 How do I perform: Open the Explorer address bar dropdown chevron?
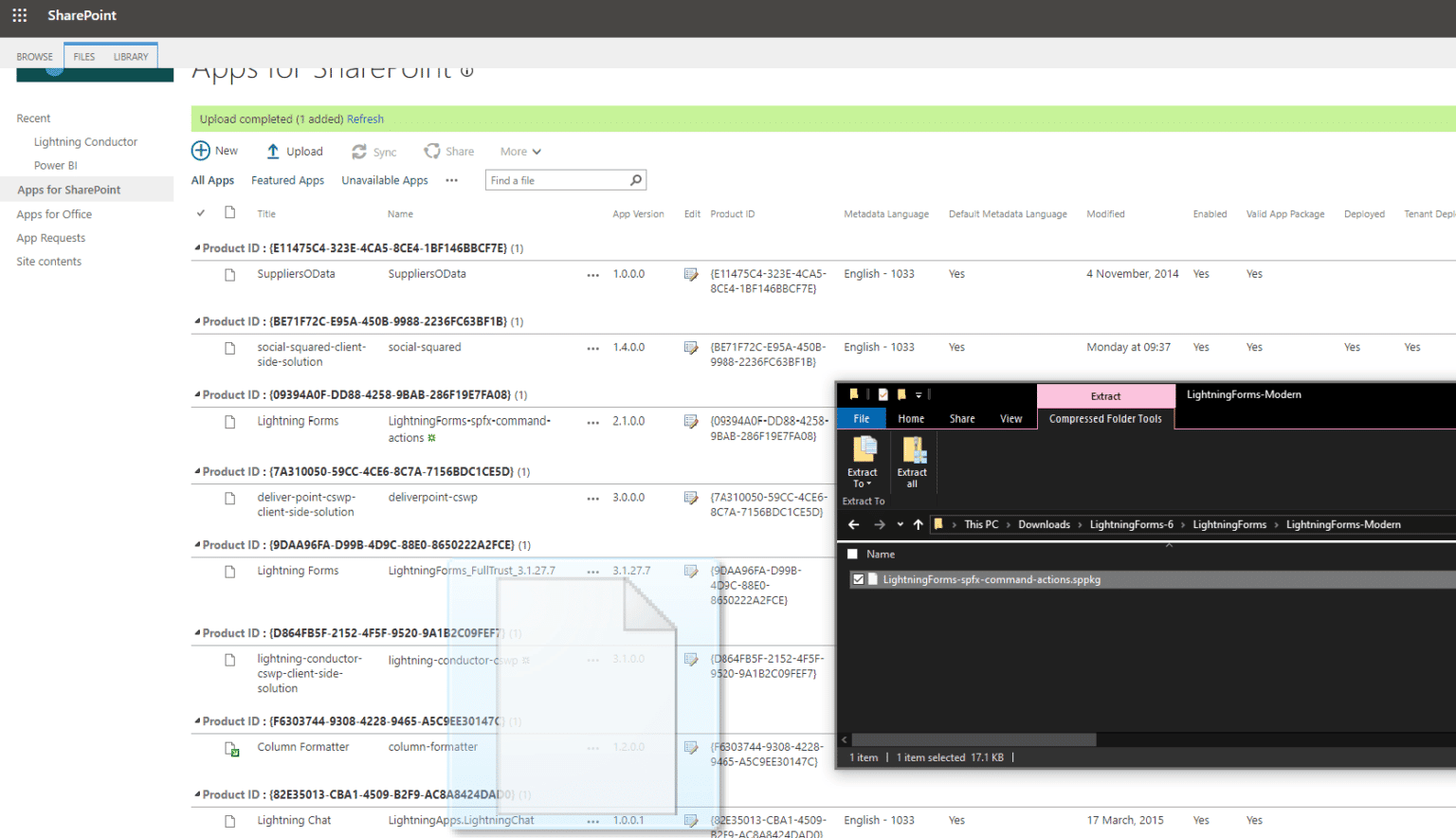click(900, 524)
